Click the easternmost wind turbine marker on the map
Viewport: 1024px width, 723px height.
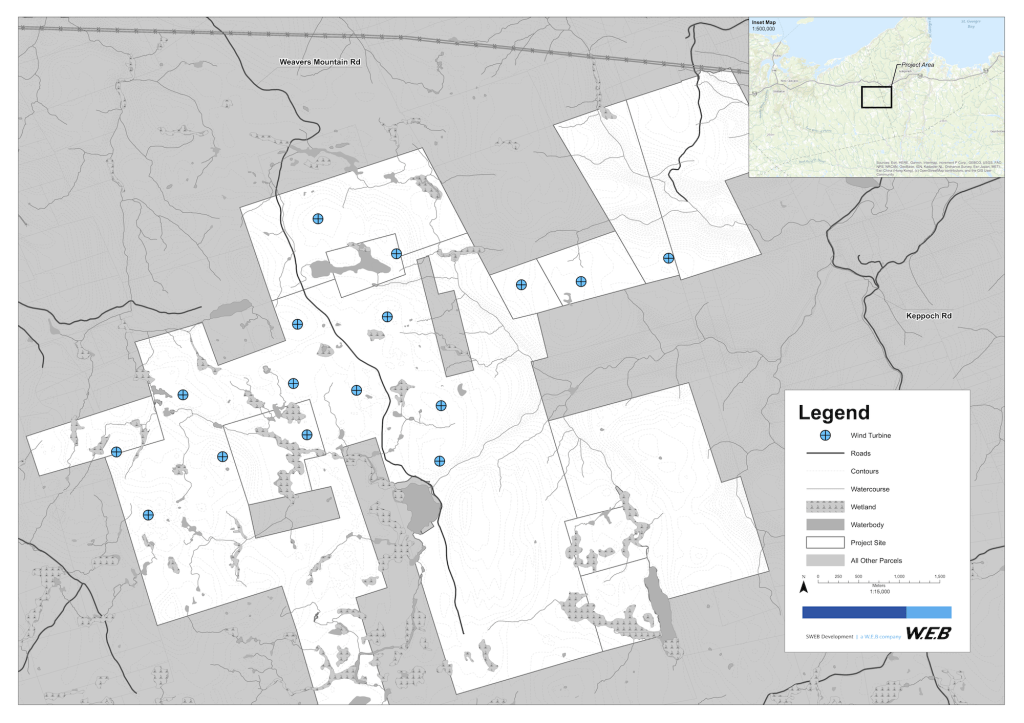tap(668, 258)
